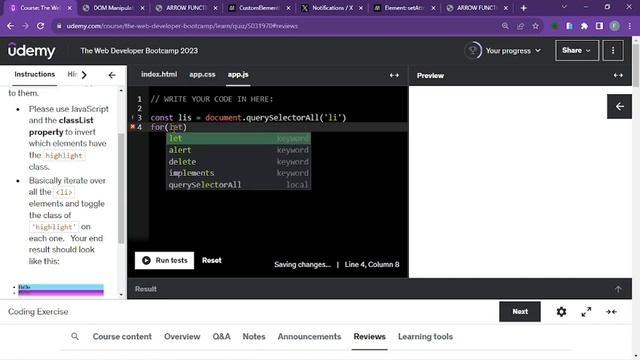
Task: Open the browser zoom magnifier icon
Action: coord(505,26)
